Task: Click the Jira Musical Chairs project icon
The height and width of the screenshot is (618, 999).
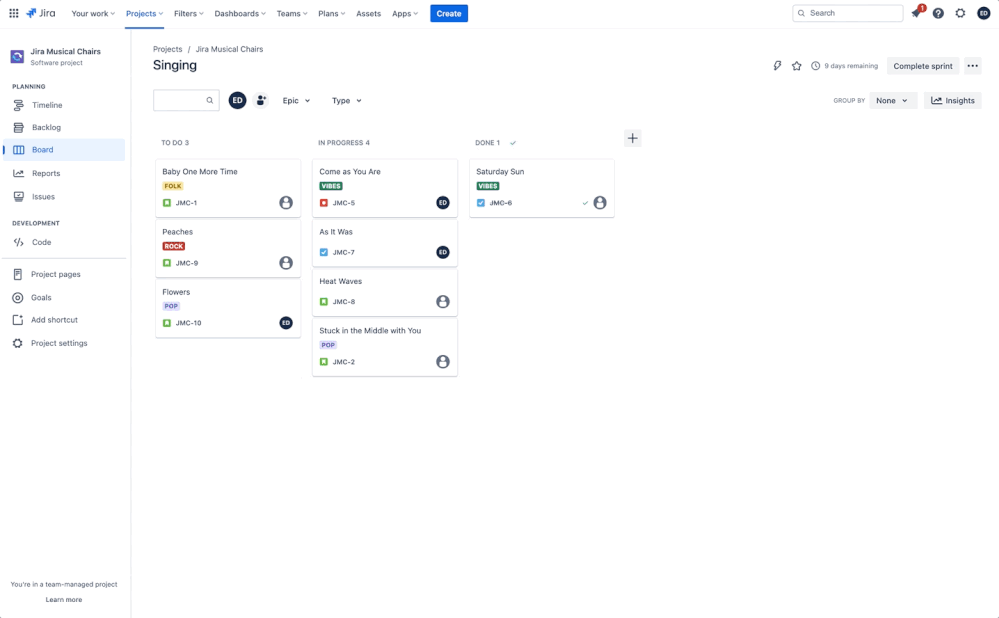Action: [18, 57]
